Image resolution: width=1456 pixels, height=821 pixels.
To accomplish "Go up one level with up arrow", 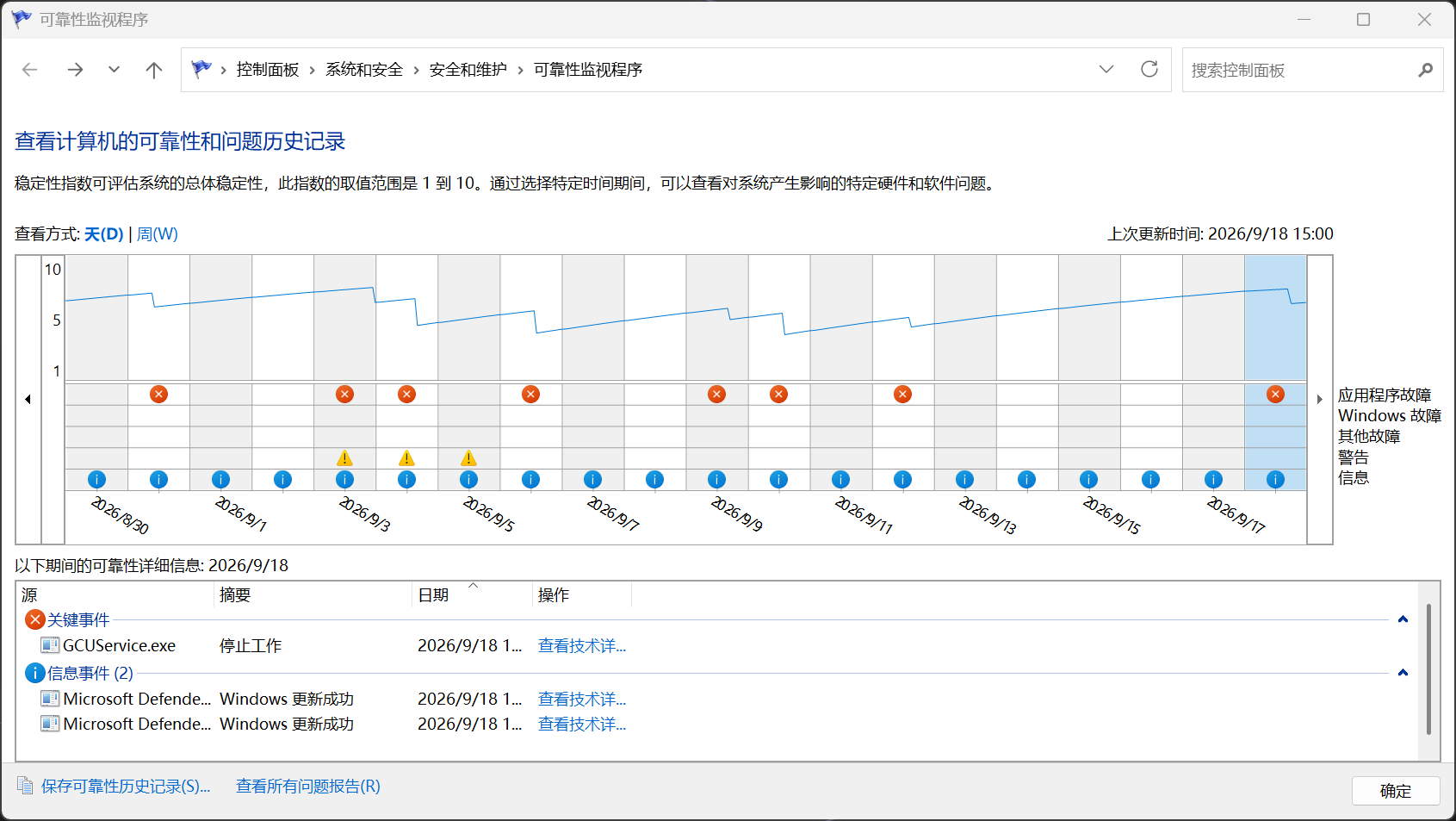I will [x=154, y=70].
